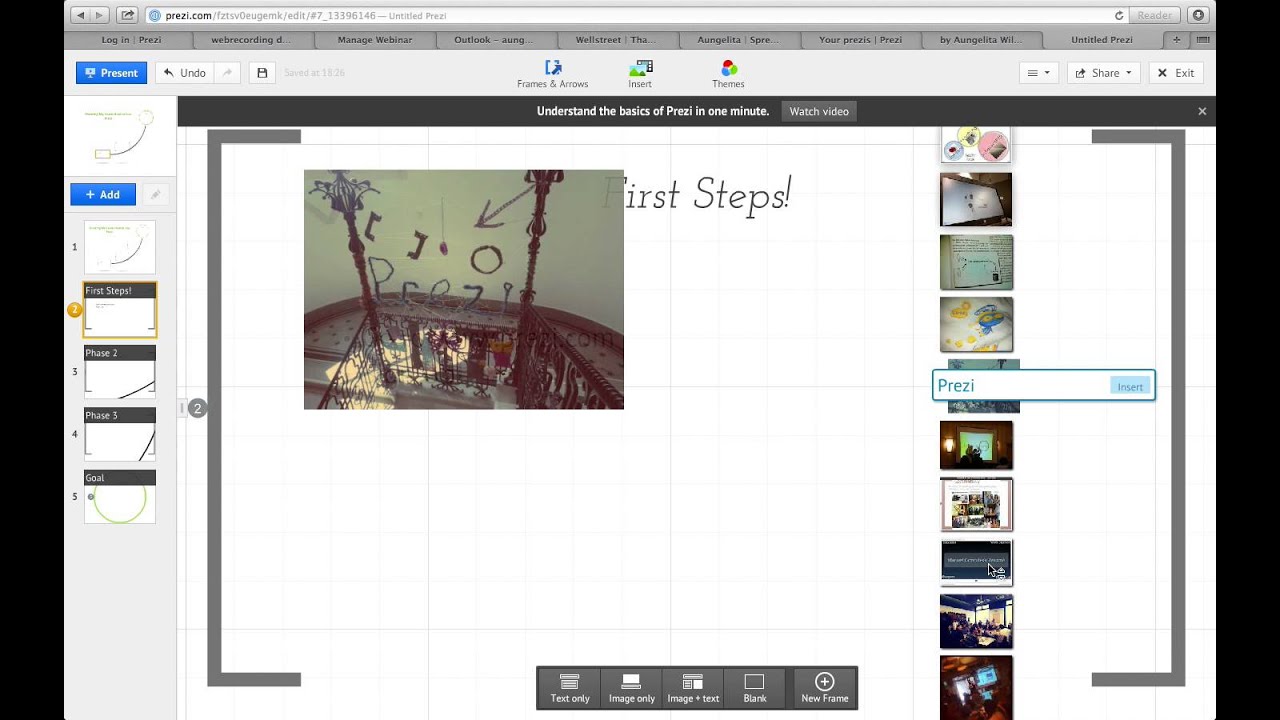Select path step 1 thumbnail
The width and height of the screenshot is (1280, 720).
(x=120, y=247)
